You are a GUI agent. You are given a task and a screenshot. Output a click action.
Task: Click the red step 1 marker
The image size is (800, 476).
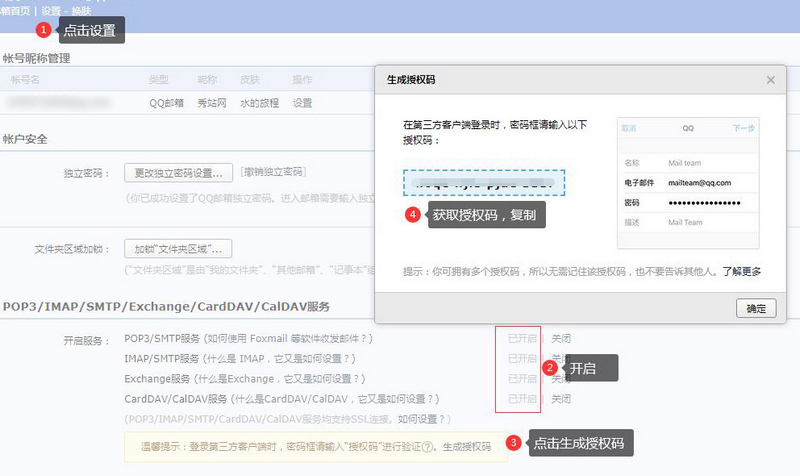click(x=43, y=30)
